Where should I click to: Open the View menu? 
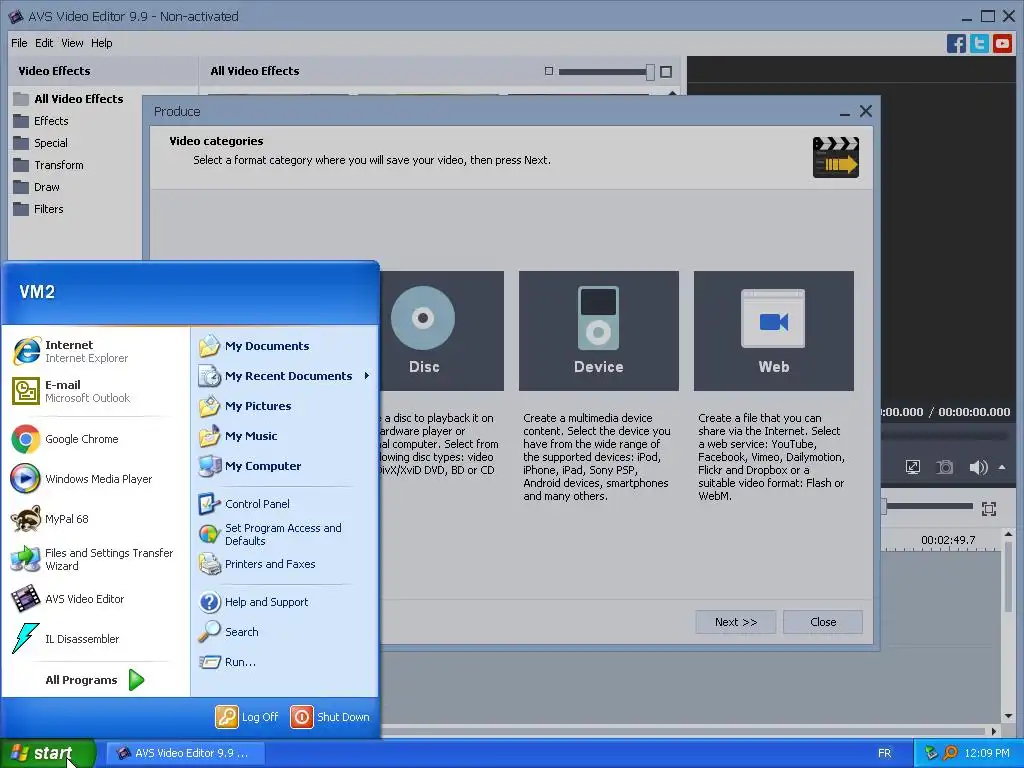(x=72, y=43)
